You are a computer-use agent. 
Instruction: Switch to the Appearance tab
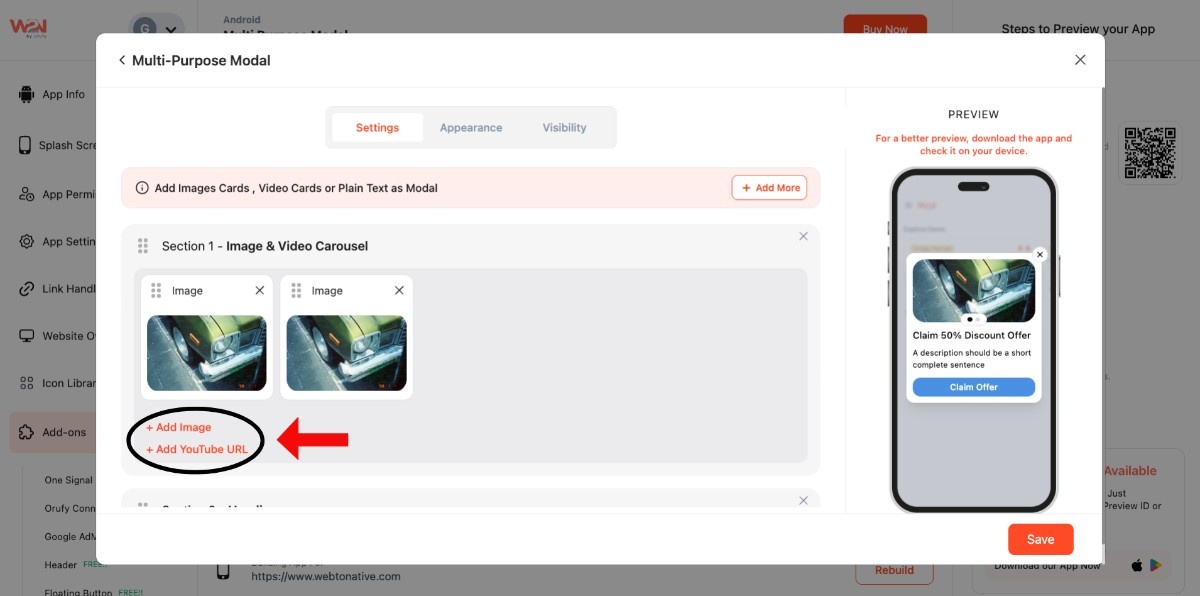[x=471, y=128]
